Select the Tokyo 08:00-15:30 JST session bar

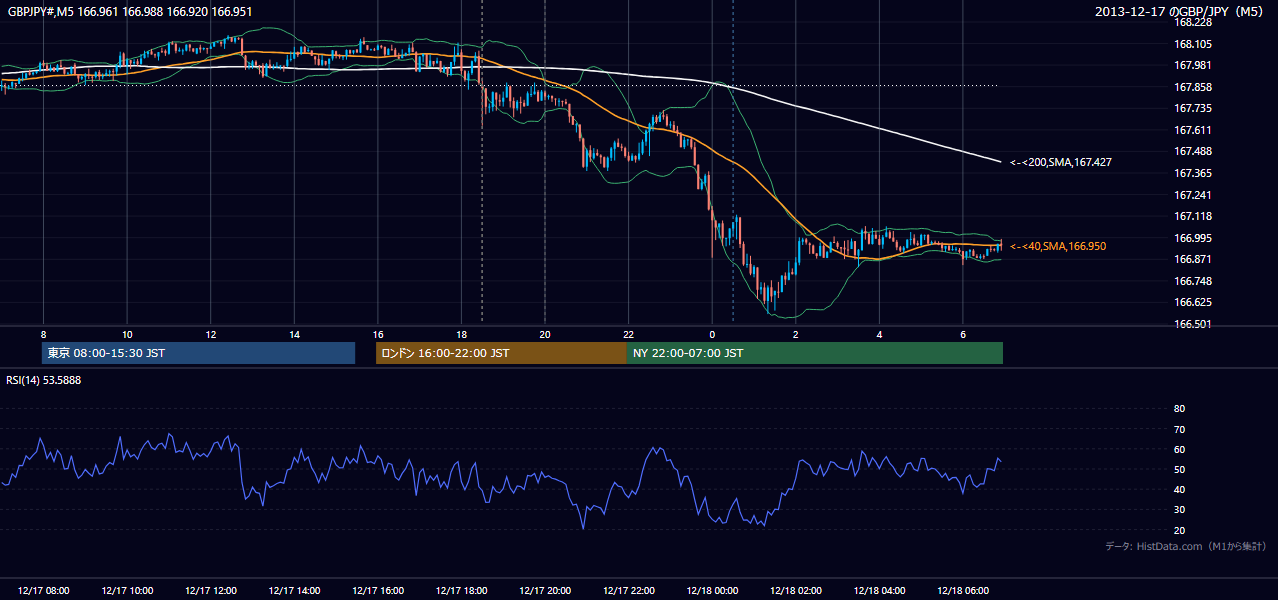(x=198, y=353)
